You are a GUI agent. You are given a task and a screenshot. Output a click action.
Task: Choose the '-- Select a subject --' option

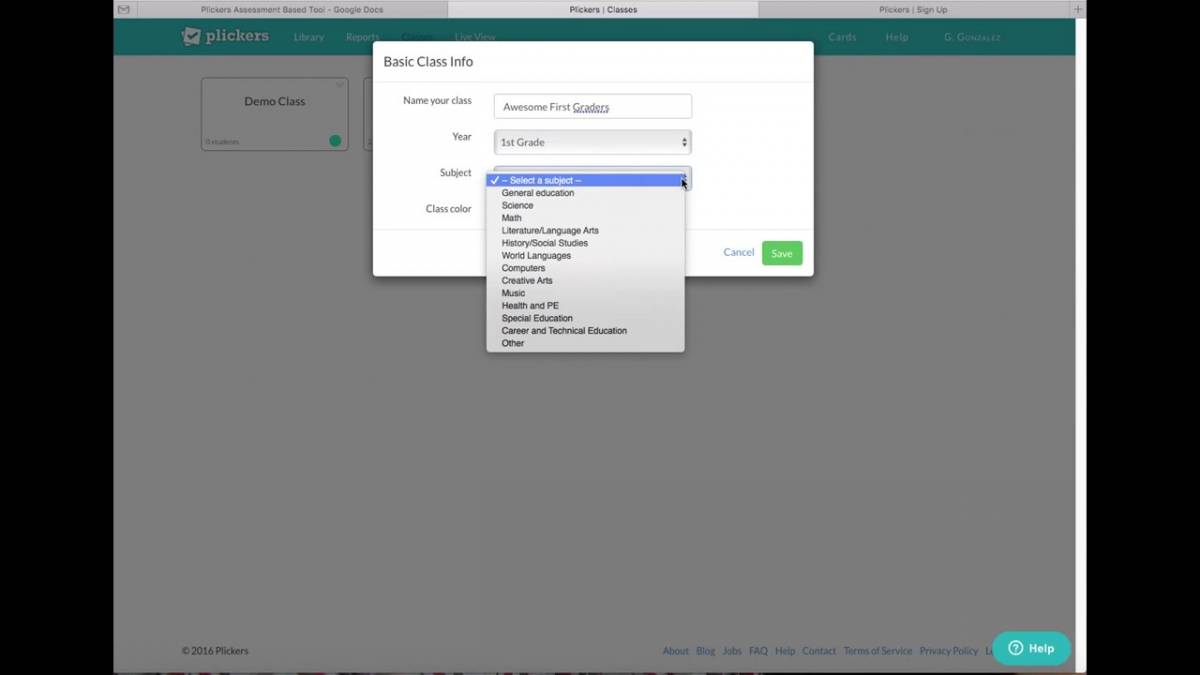pos(585,180)
